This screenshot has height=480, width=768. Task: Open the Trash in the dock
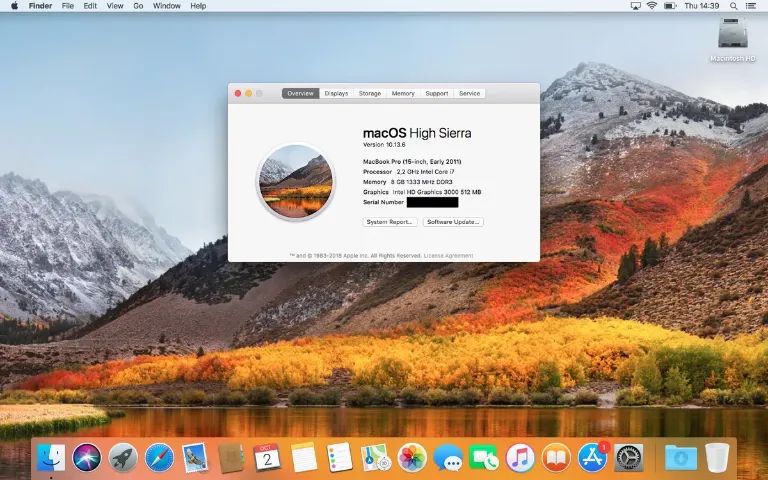(717, 457)
